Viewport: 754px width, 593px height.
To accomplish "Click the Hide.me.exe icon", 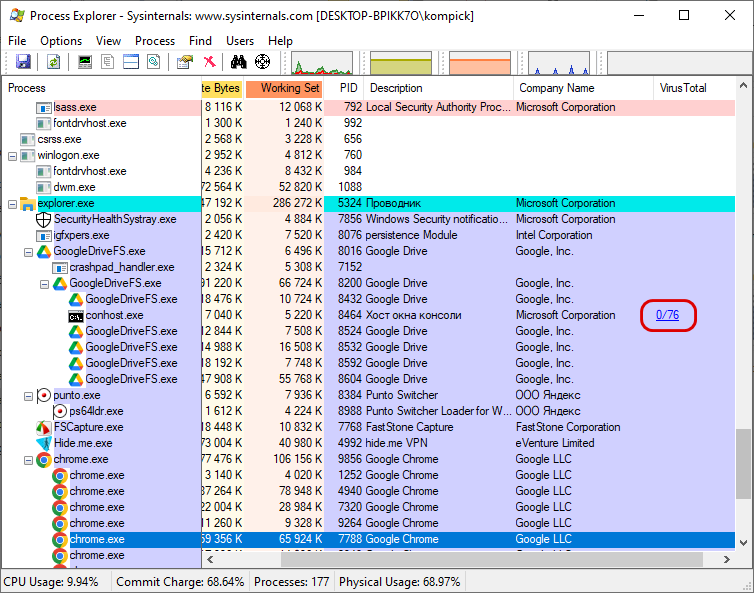I will [x=44, y=443].
